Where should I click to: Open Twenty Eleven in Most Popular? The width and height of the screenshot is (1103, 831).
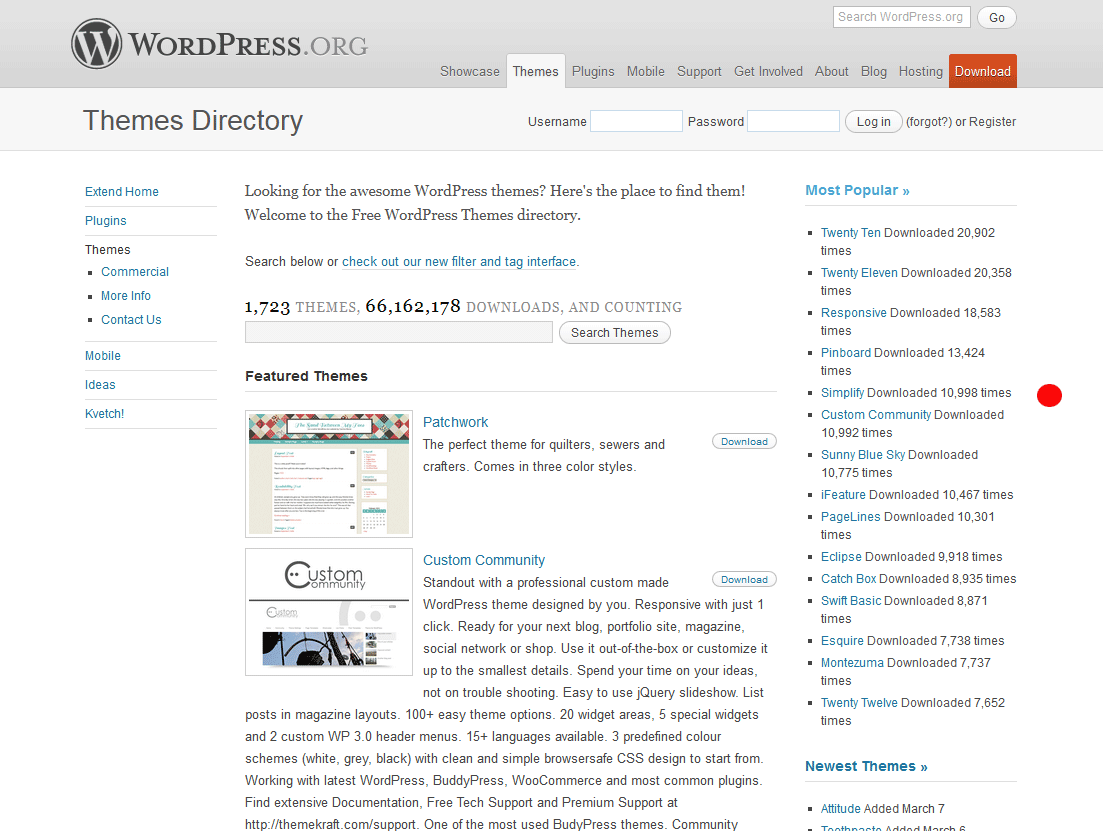pyautogui.click(x=859, y=272)
